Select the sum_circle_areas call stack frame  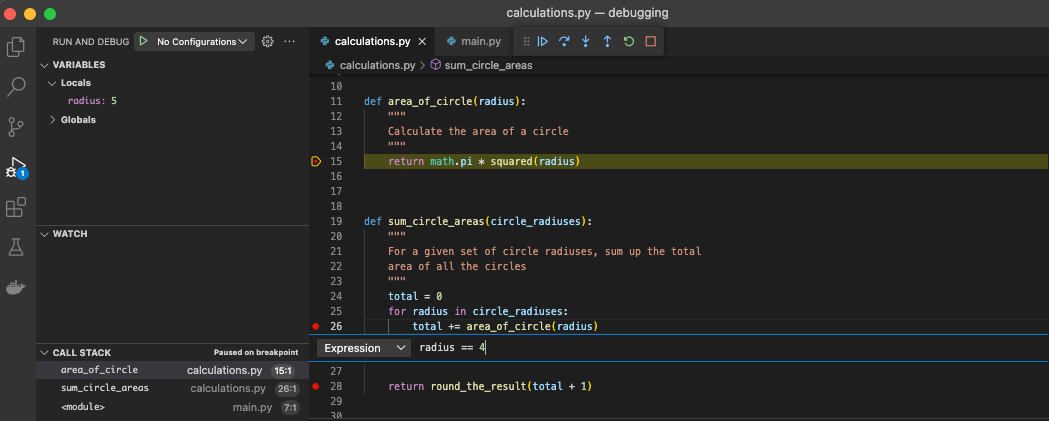click(173, 388)
